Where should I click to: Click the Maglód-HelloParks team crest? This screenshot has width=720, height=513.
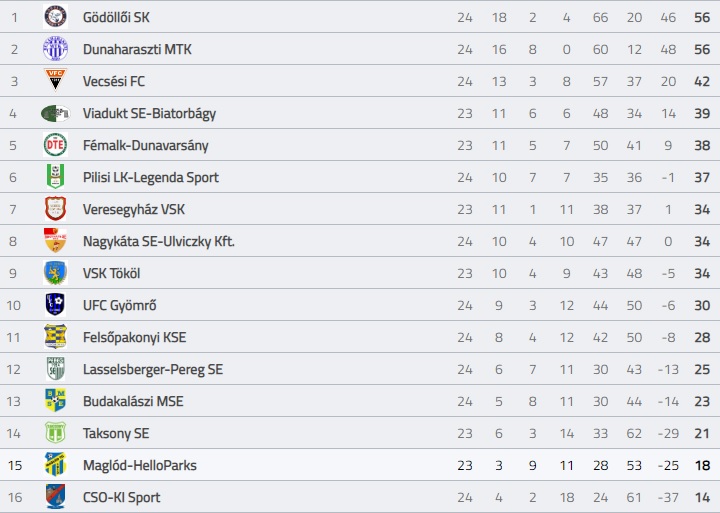click(55, 465)
